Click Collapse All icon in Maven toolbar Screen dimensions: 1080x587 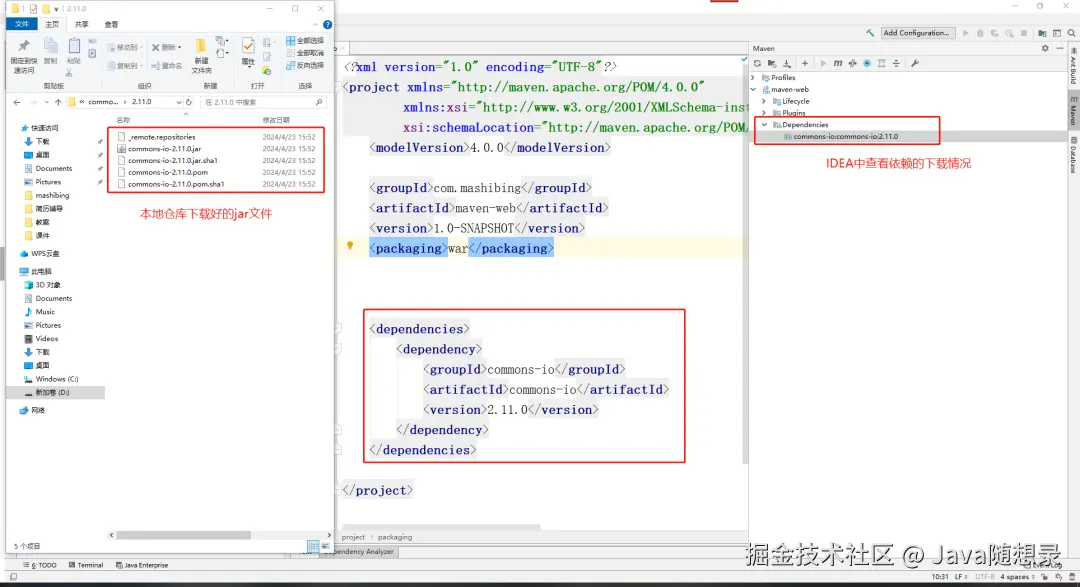[x=896, y=63]
